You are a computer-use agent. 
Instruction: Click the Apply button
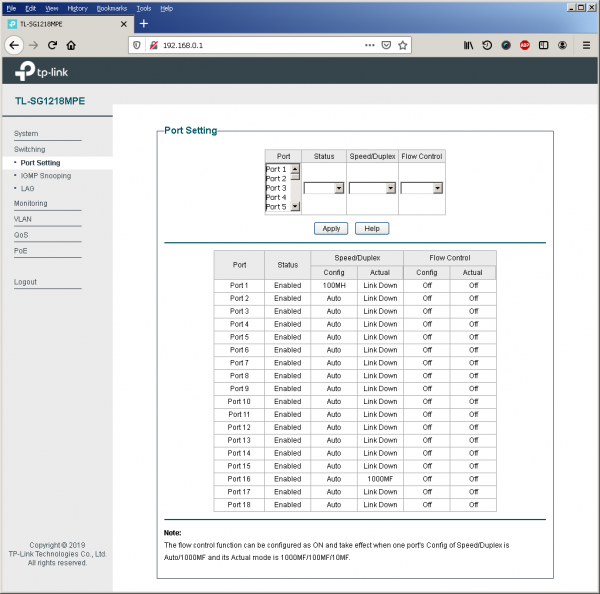[x=331, y=228]
